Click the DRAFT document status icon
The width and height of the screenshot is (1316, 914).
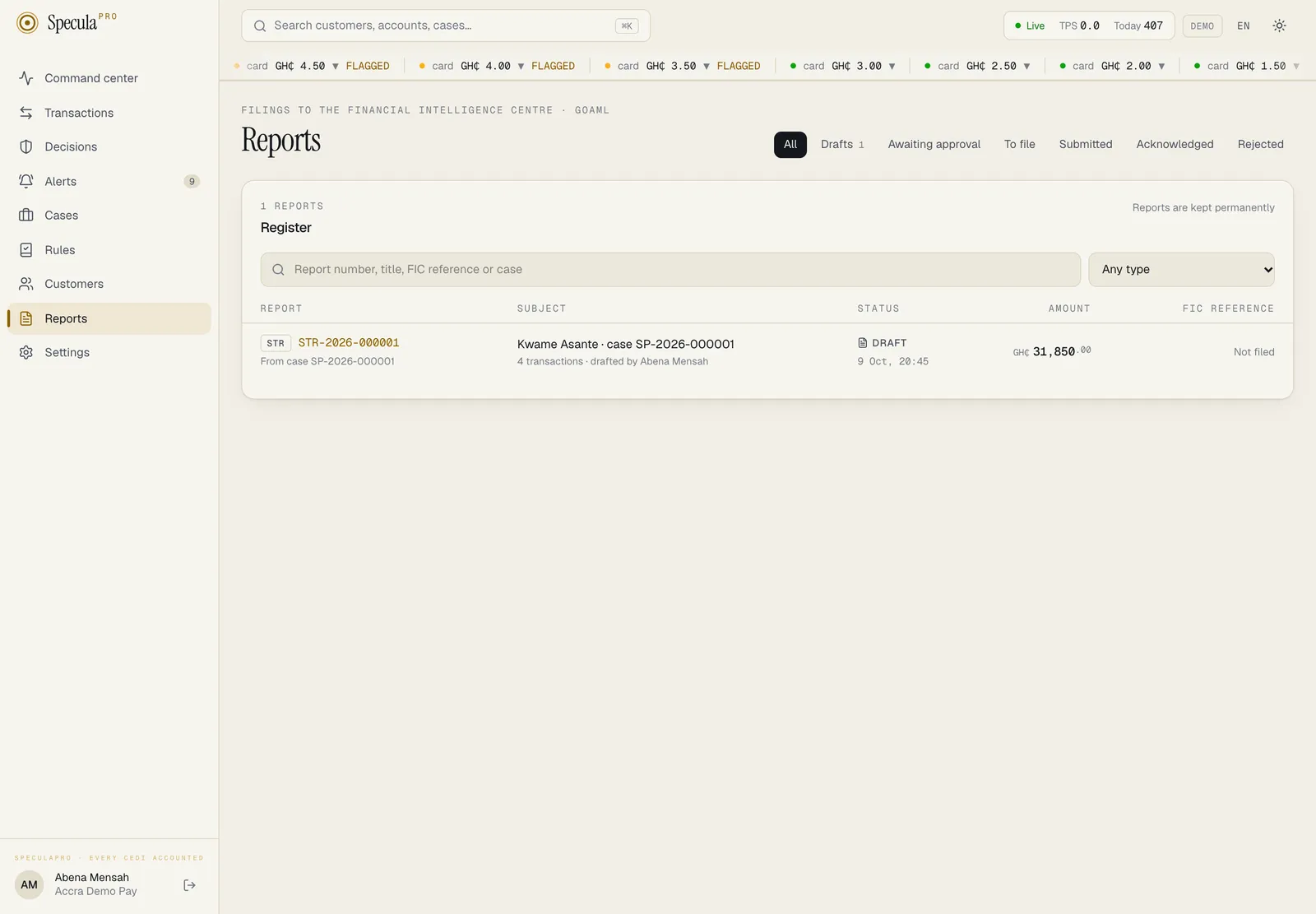click(x=862, y=343)
